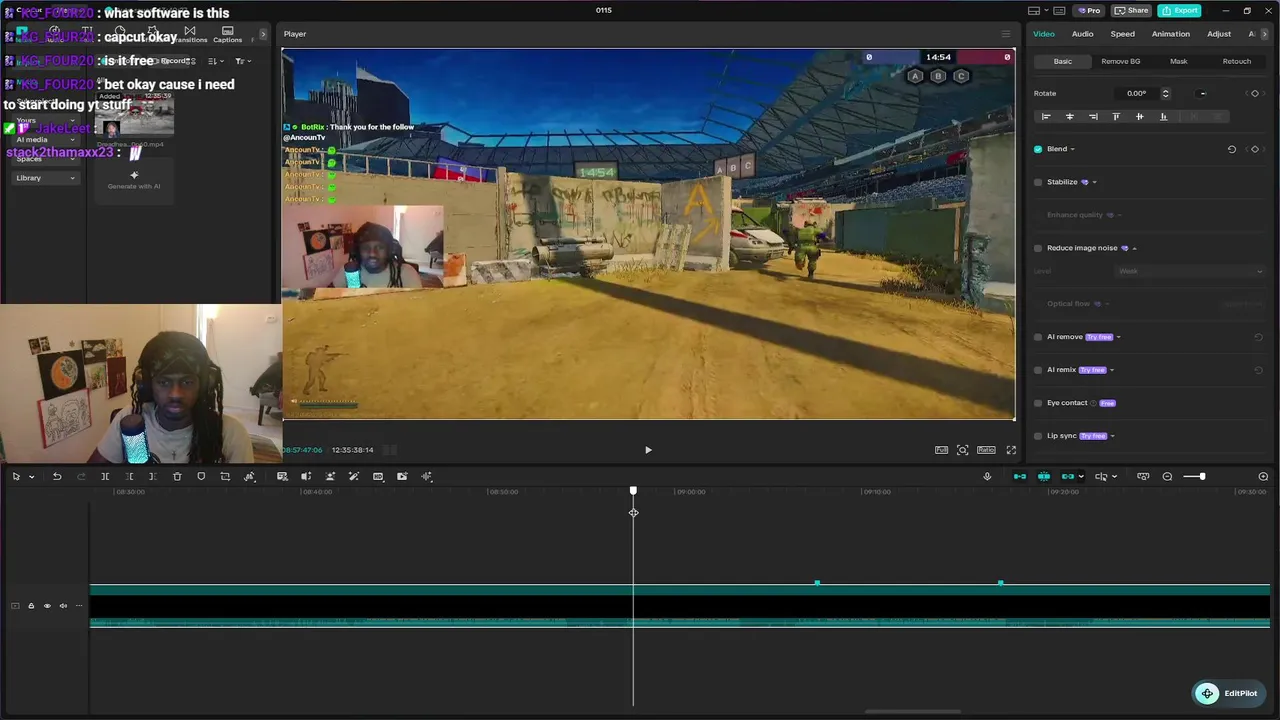Image resolution: width=1280 pixels, height=720 pixels.
Task: Expand Lip sync options arrow
Action: click(1113, 437)
